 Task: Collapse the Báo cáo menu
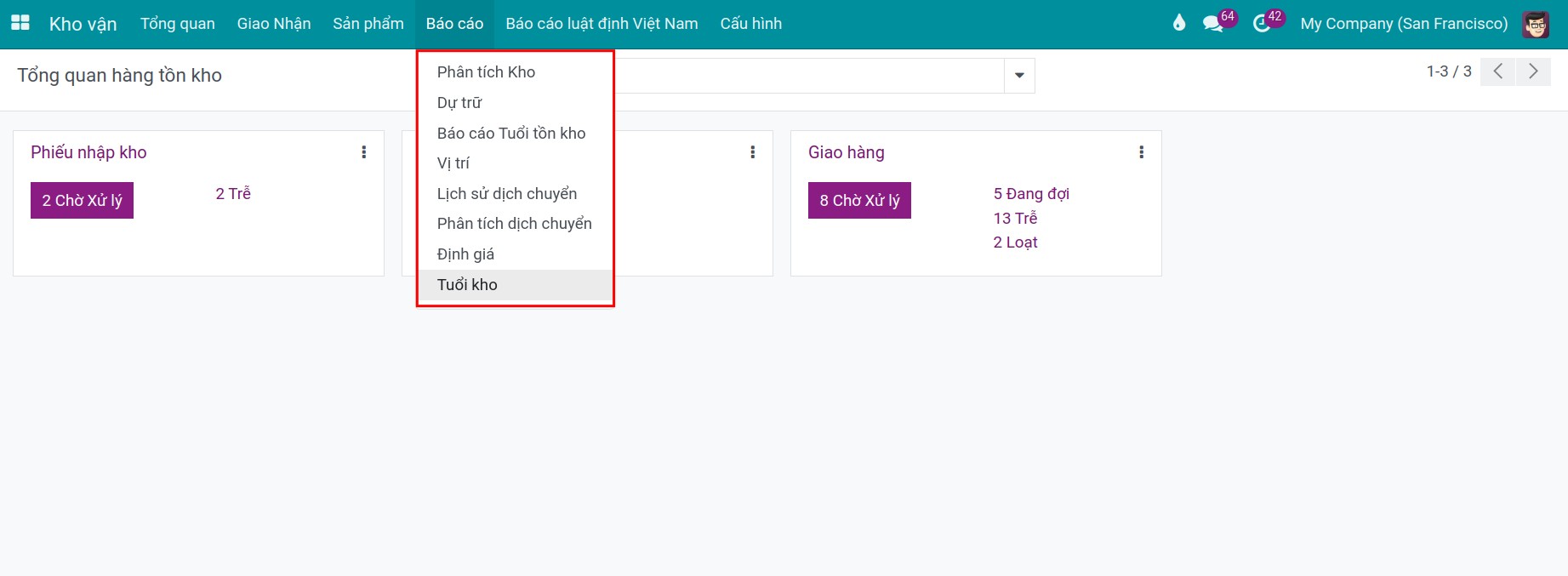[455, 24]
